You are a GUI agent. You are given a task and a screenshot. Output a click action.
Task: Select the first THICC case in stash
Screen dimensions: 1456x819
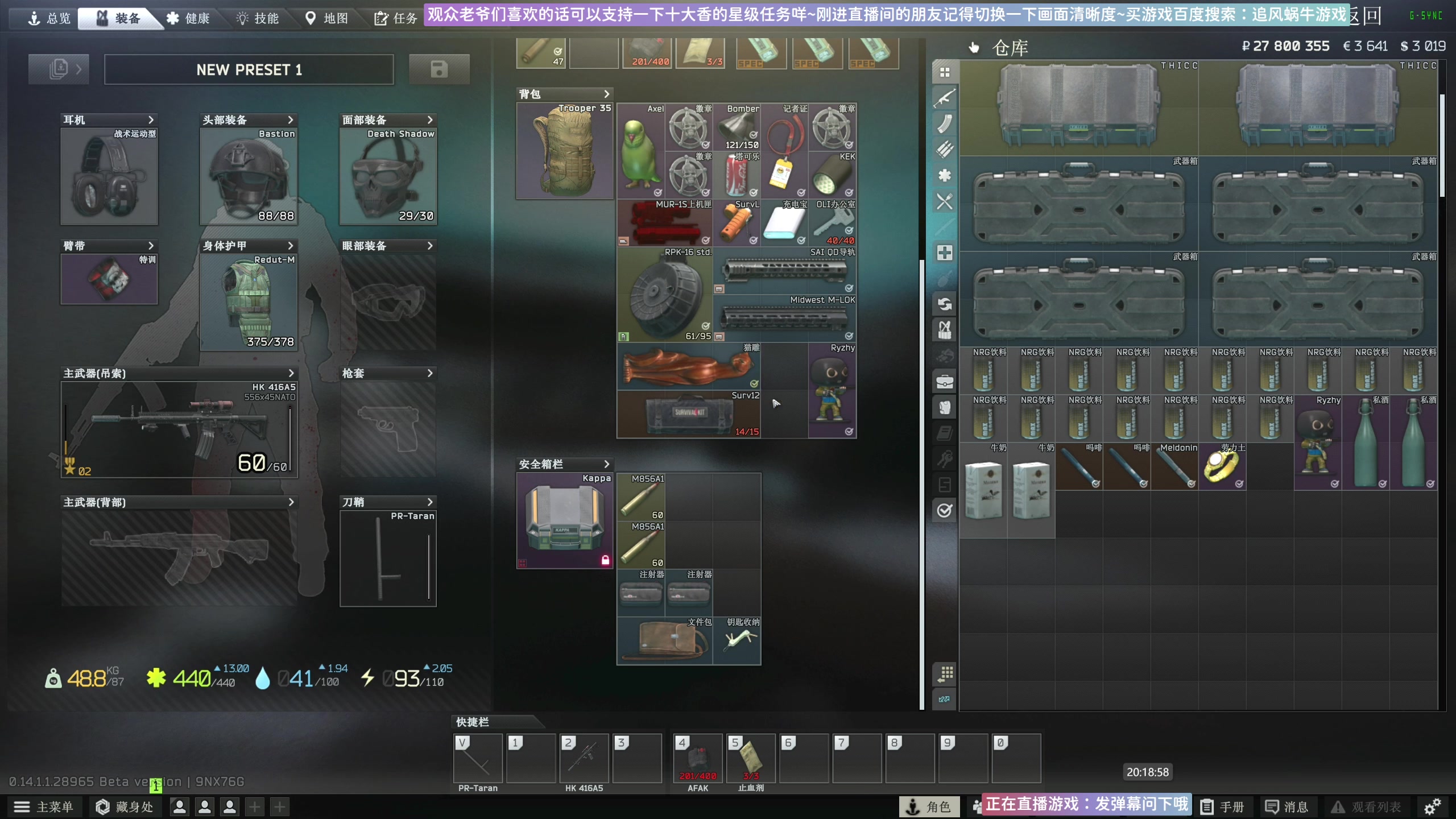[x=1079, y=108]
